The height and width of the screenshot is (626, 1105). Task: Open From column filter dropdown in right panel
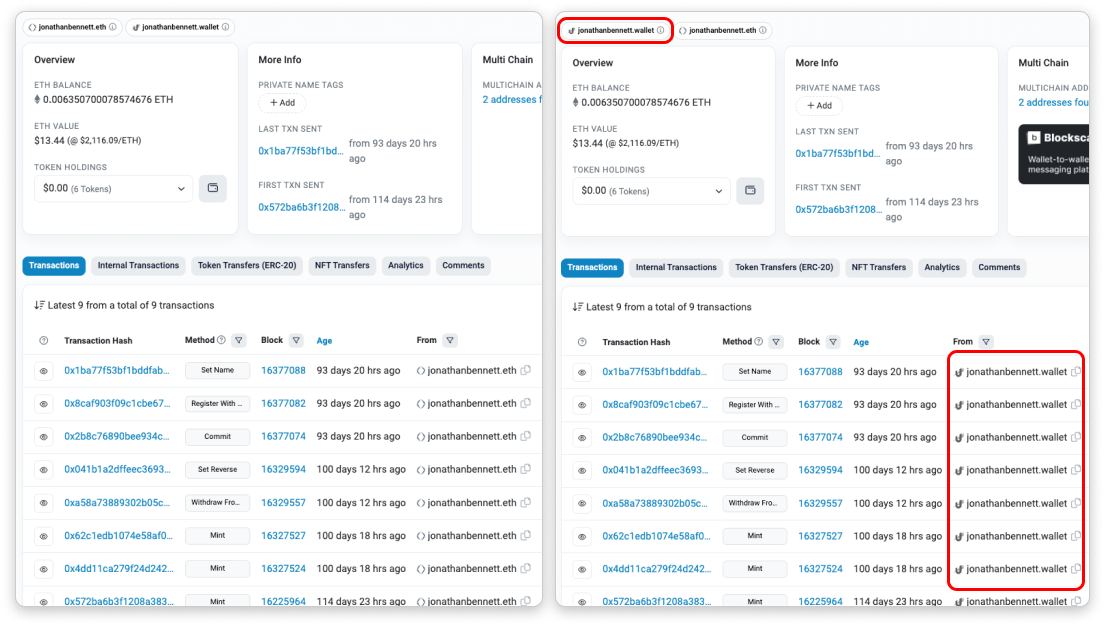click(987, 342)
